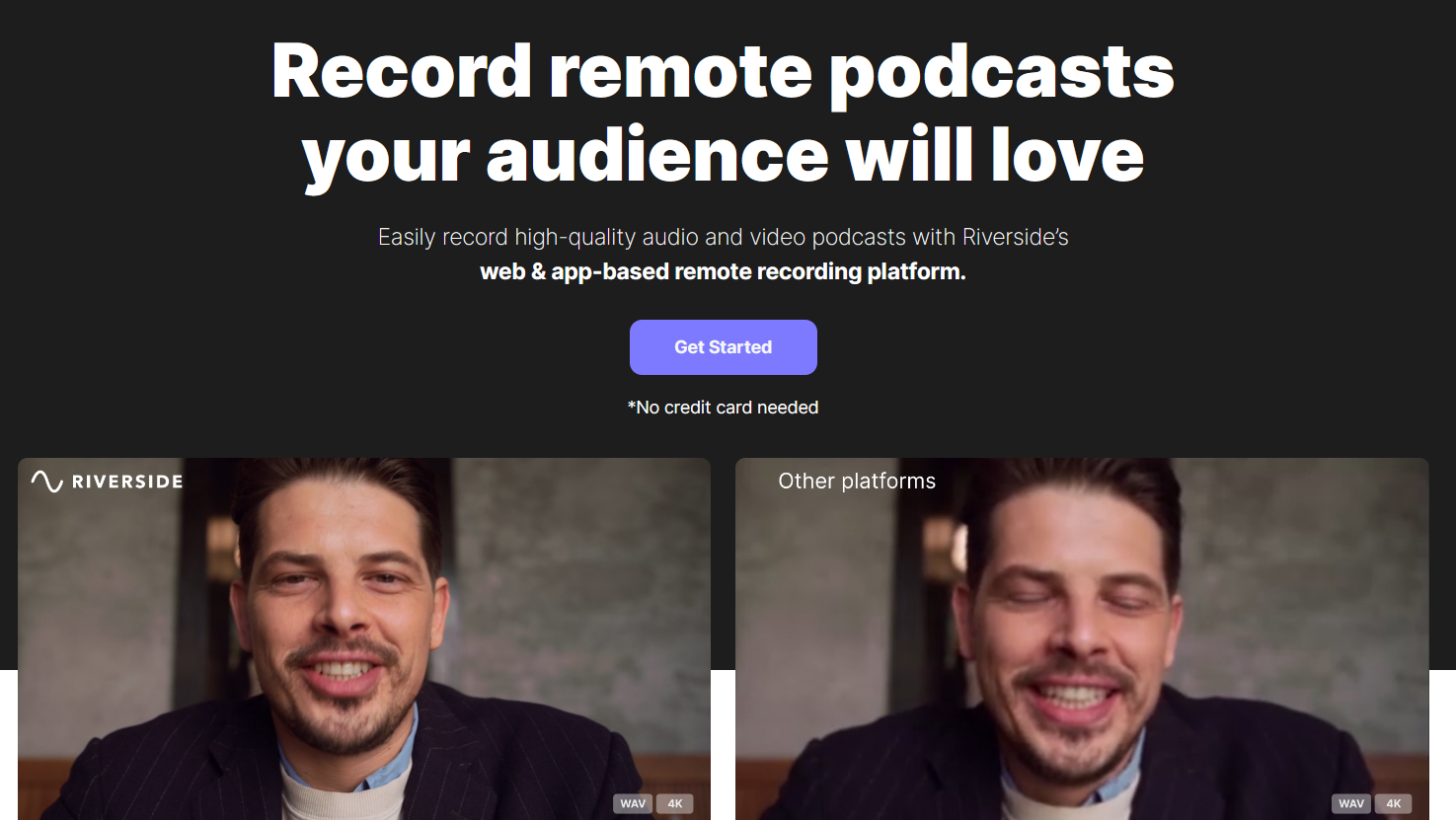Viewport: 1456px width, 820px height.
Task: Click "Easily record high-quality audio" subtitle line
Action: 723,237
